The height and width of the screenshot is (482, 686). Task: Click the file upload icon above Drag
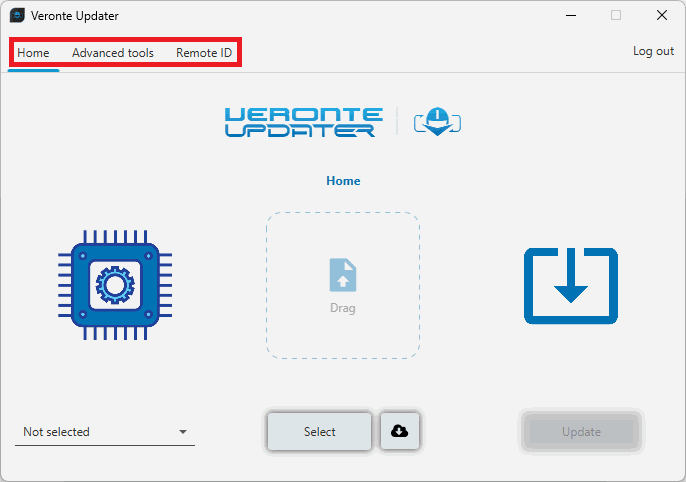343,275
